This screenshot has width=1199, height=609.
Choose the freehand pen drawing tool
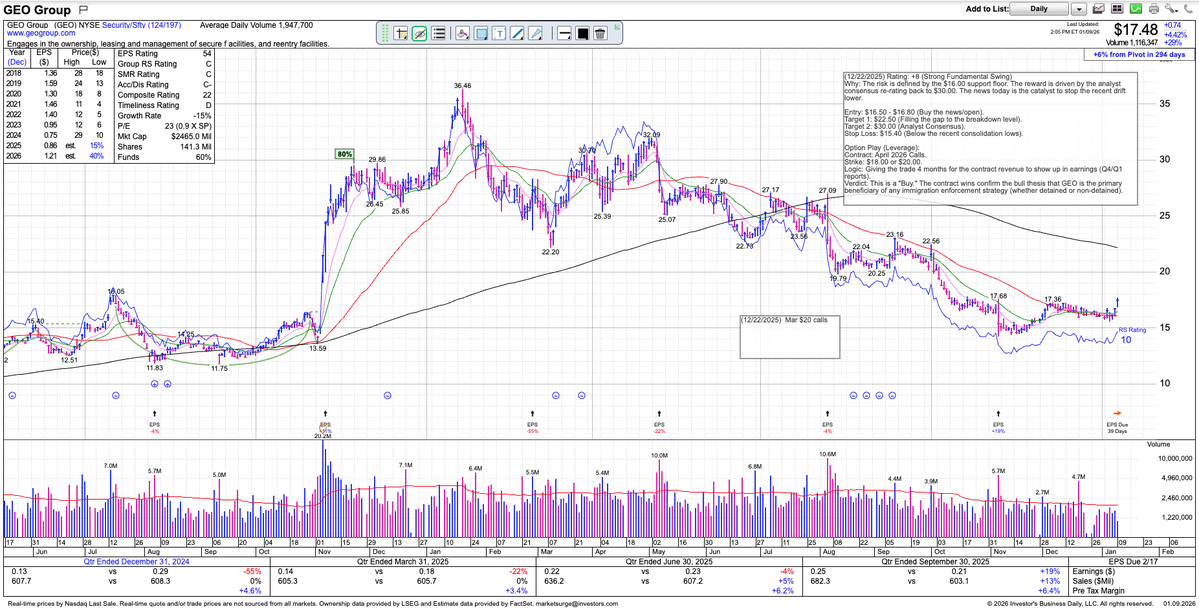(x=461, y=34)
